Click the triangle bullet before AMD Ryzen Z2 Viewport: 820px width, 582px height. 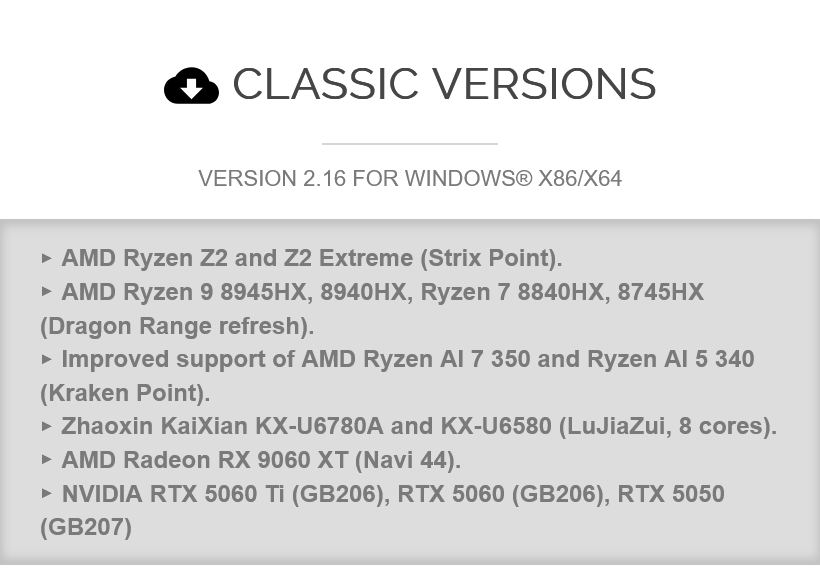click(46, 258)
